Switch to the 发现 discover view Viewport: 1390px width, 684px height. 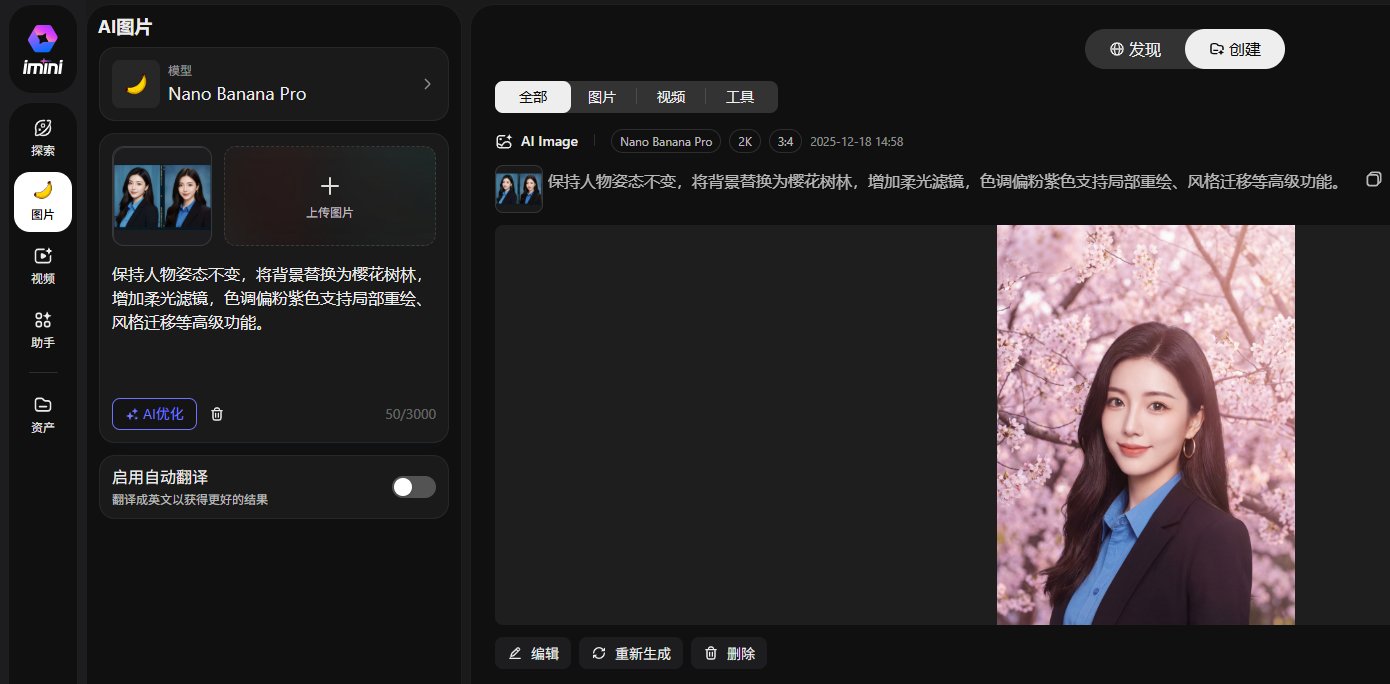point(1135,49)
